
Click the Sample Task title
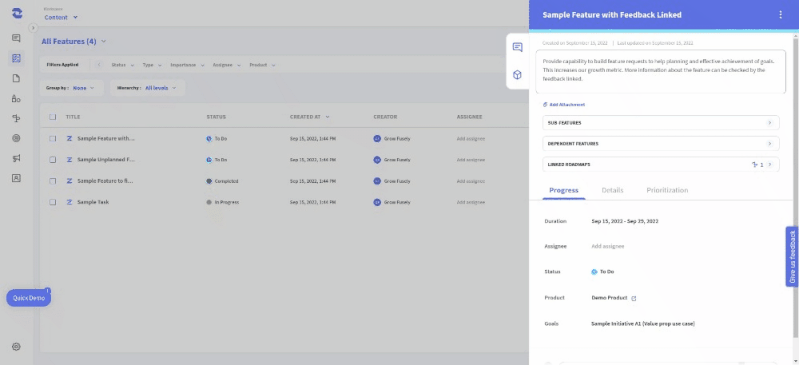click(x=93, y=202)
